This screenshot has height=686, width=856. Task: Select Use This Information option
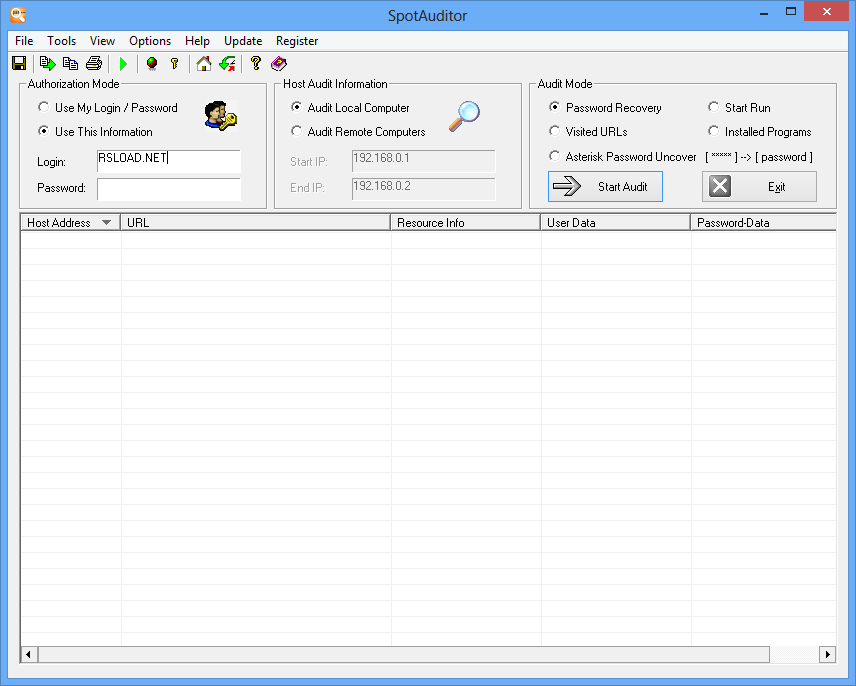coord(96,132)
